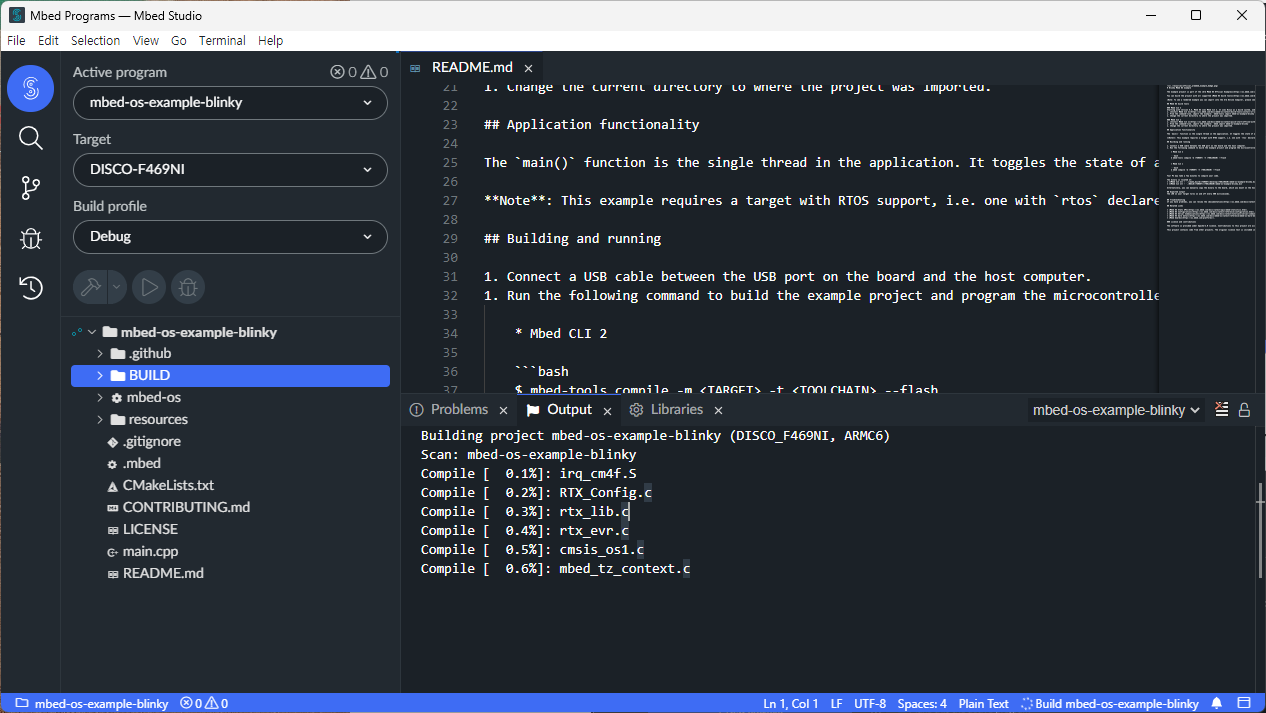The image size is (1266, 713).
Task: Open the Edit menu
Action: pyautogui.click(x=48, y=40)
